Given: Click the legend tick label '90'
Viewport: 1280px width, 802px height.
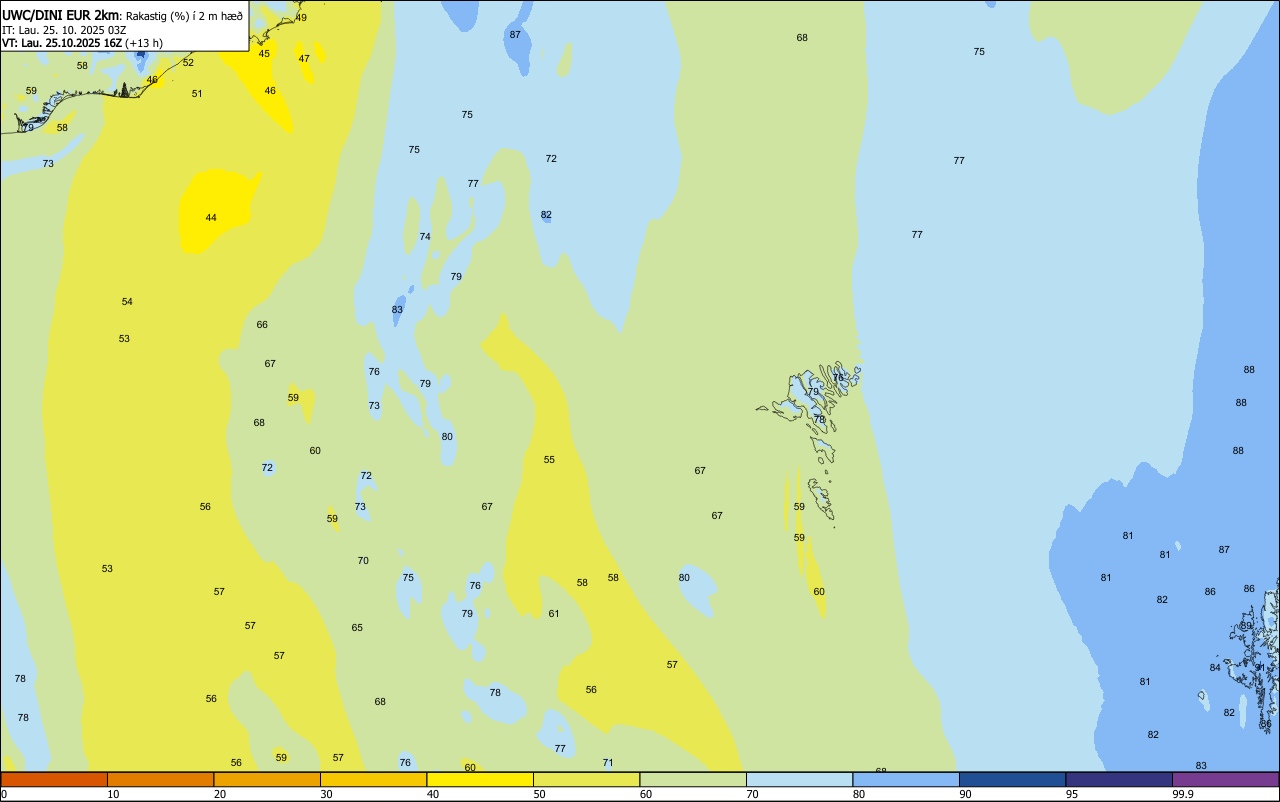Looking at the screenshot, I should coord(965,794).
